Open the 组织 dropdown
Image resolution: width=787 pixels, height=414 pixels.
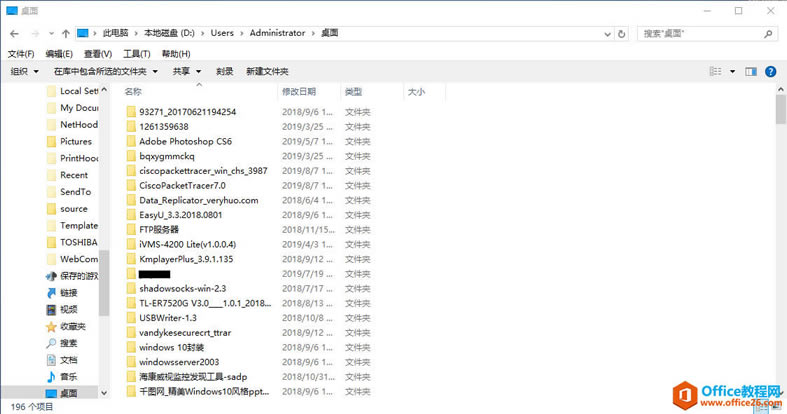pos(25,71)
